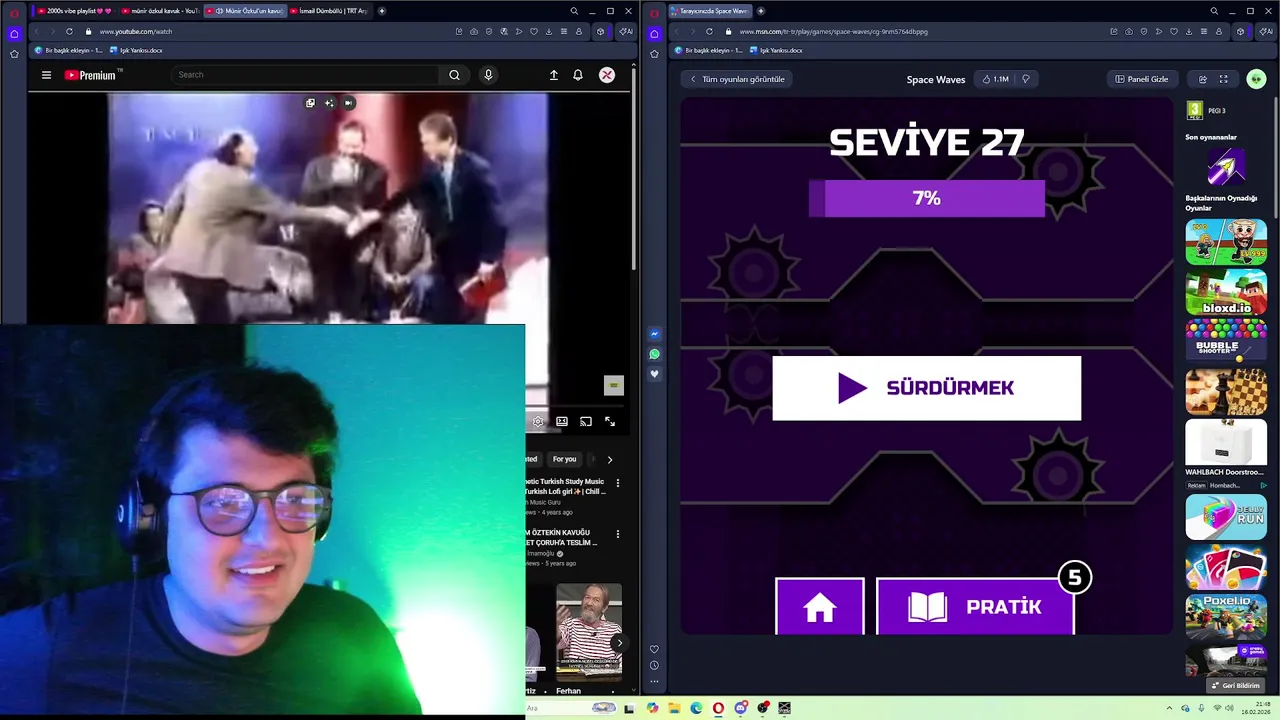The image size is (1280, 720).
Task: Open the YouTube upload/create button
Action: (553, 75)
